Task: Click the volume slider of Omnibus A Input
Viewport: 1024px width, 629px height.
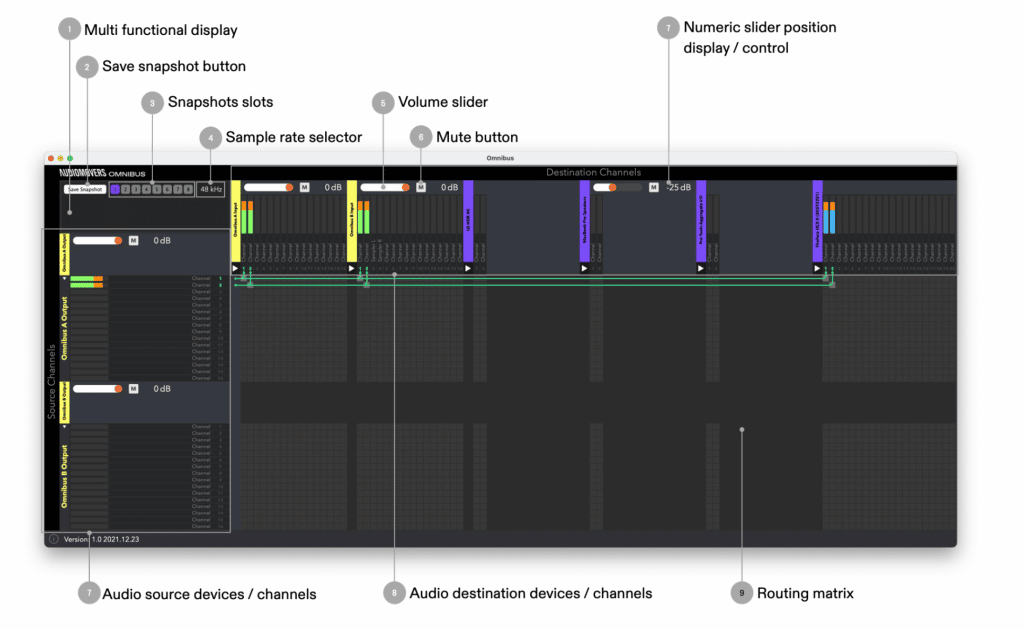Action: coord(266,187)
